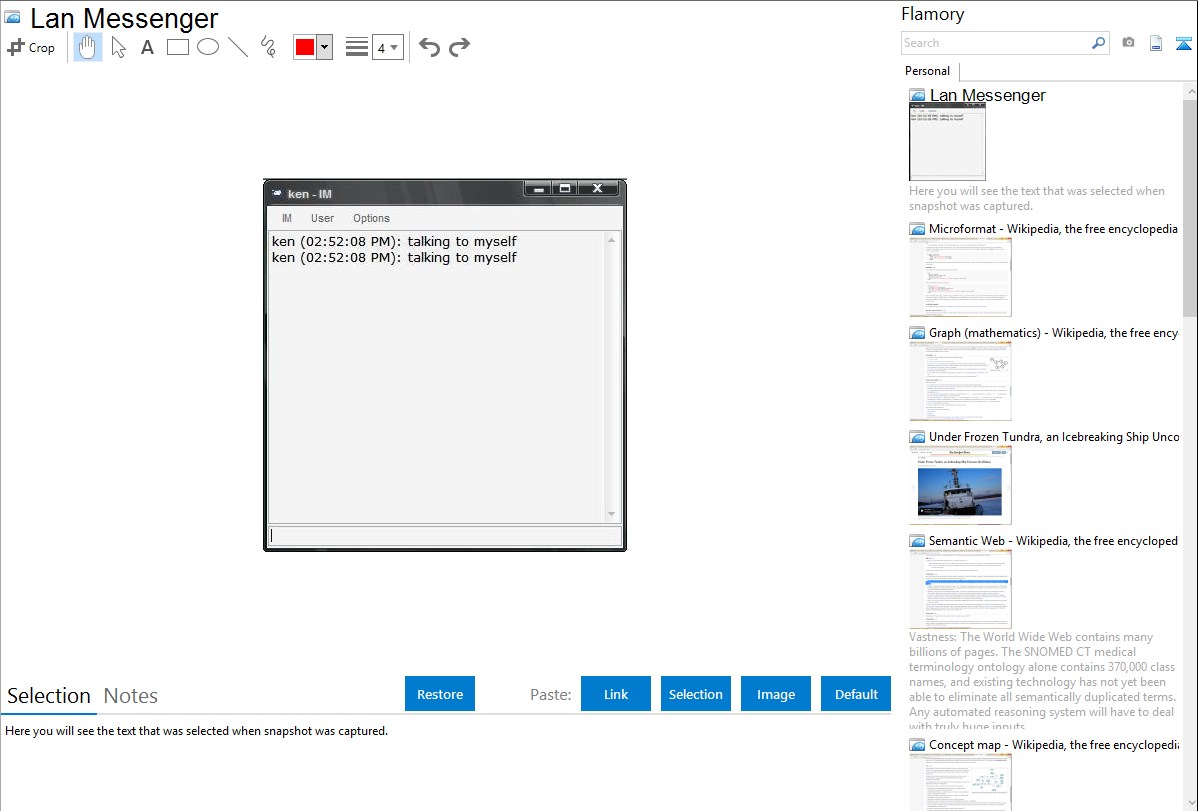1198x811 pixels.
Task: Select the ellipse drawing tool
Action: click(208, 47)
